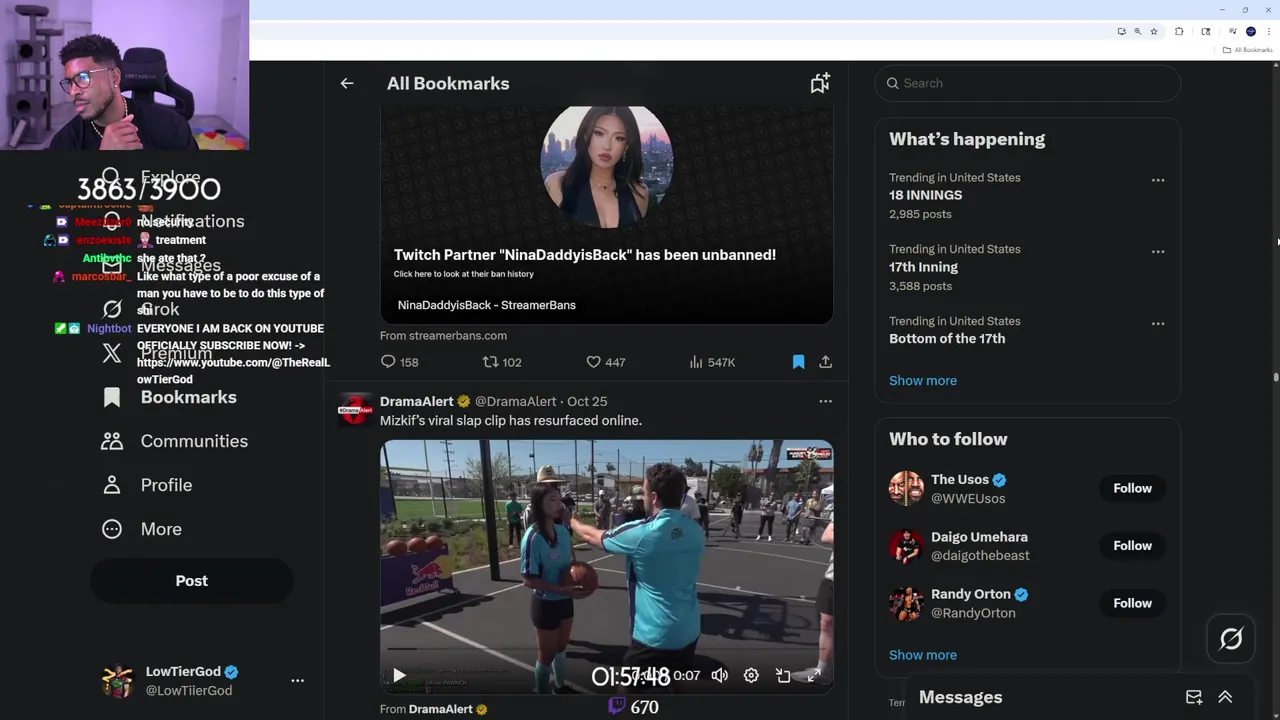1280x720 pixels.
Task: Click the browser profile avatar icon
Action: 1250,32
